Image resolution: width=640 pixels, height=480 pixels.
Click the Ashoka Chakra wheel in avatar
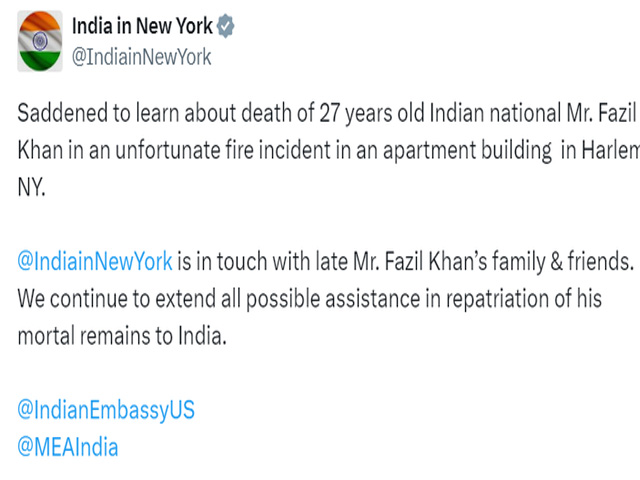coord(40,41)
